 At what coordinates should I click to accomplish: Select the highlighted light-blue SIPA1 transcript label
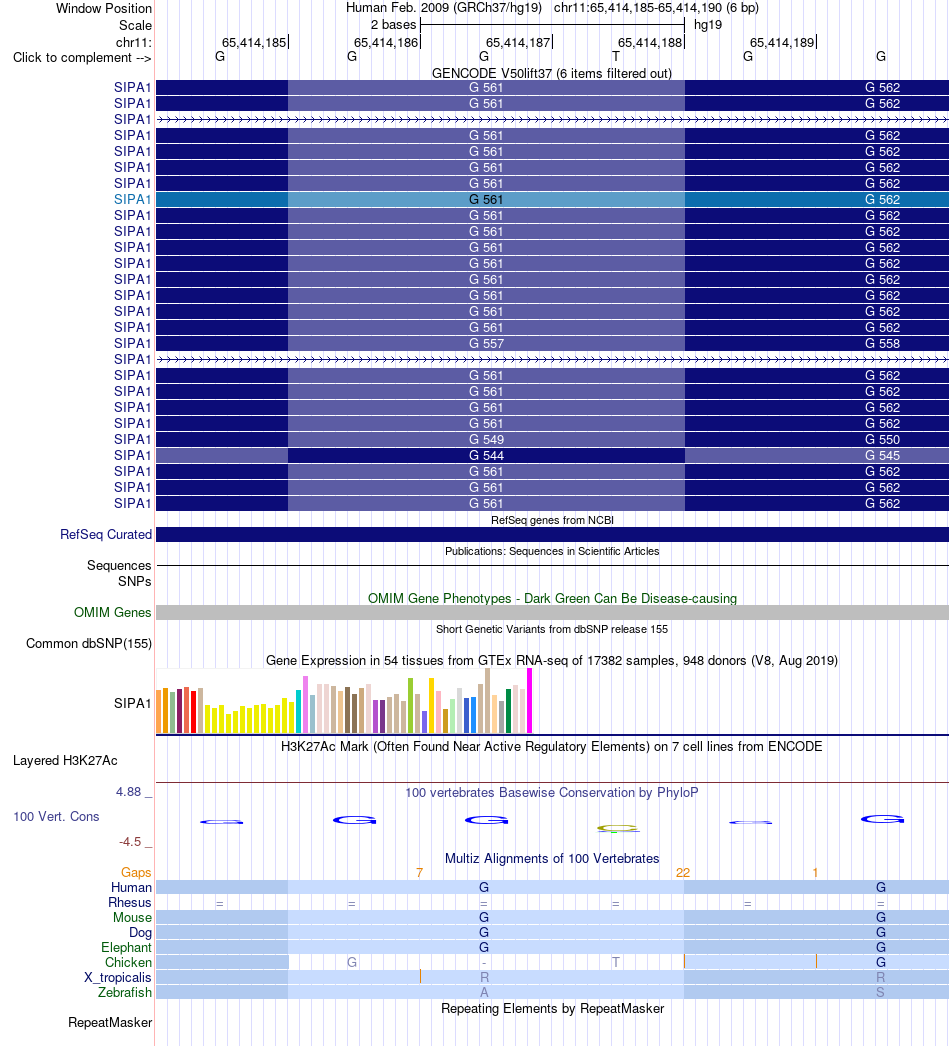click(133, 199)
